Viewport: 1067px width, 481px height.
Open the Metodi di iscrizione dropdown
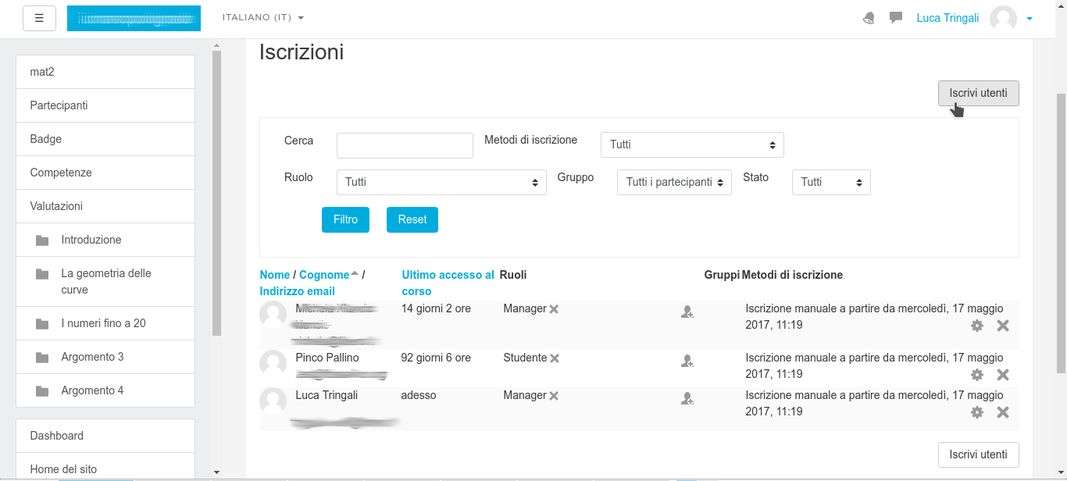click(692, 145)
